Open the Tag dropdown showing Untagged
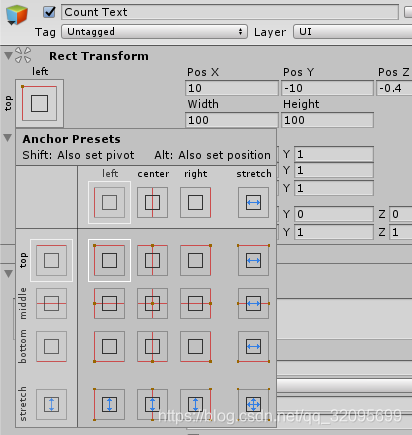The height and width of the screenshot is (435, 412). pos(154,32)
